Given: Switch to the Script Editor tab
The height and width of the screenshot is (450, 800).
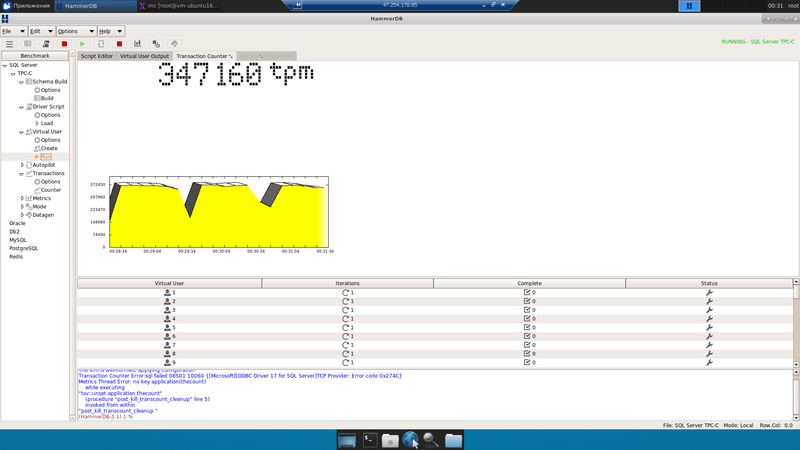Looking at the screenshot, I should click(x=96, y=56).
